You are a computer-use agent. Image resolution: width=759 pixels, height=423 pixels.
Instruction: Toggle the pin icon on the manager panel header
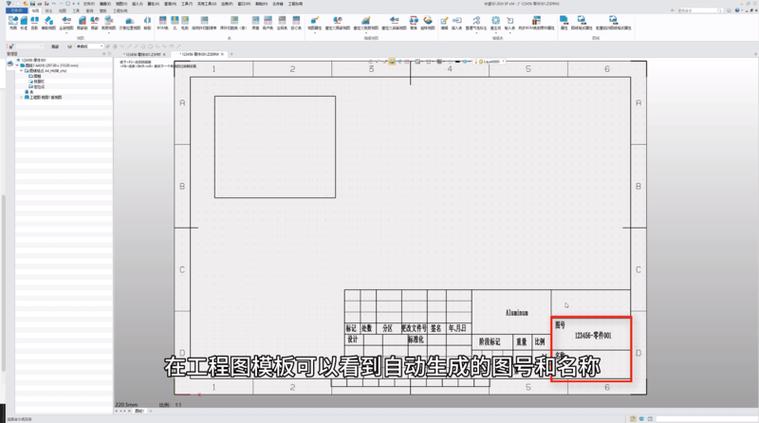(105, 54)
